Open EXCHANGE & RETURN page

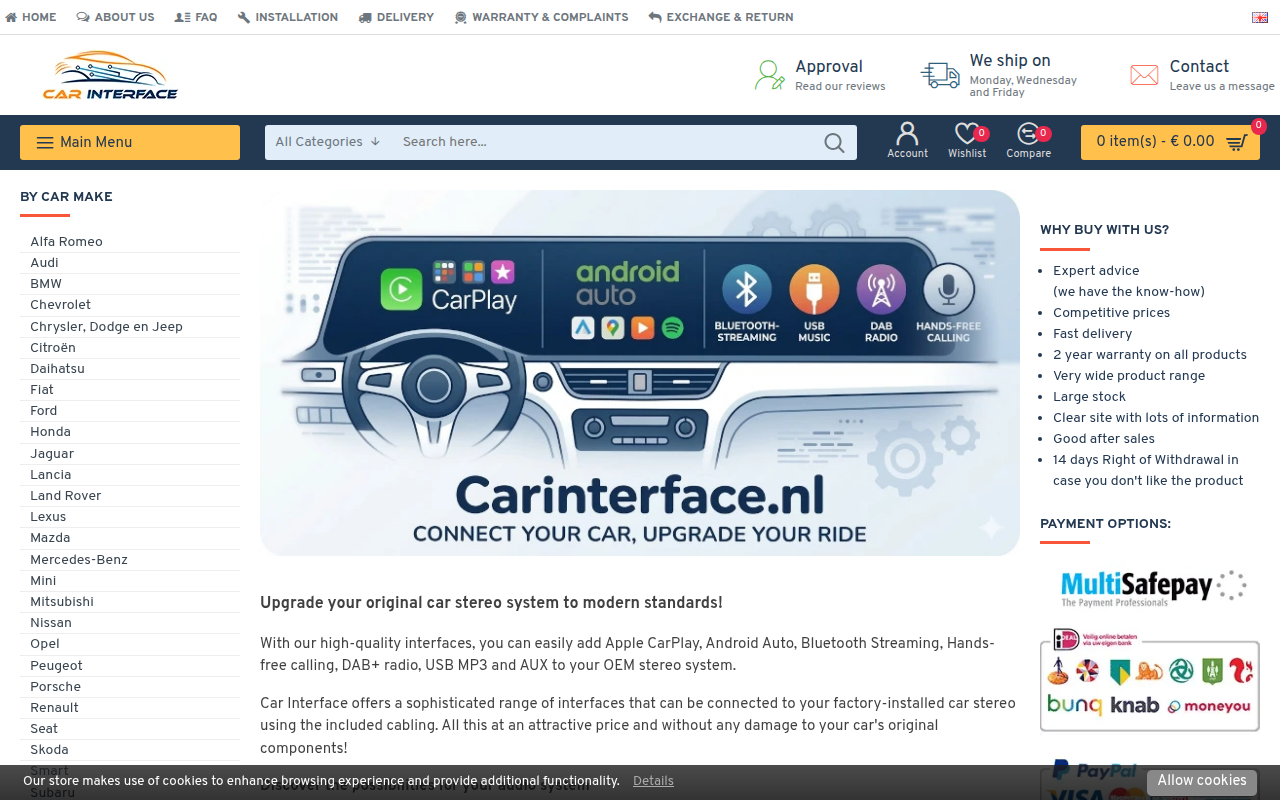[x=721, y=17]
